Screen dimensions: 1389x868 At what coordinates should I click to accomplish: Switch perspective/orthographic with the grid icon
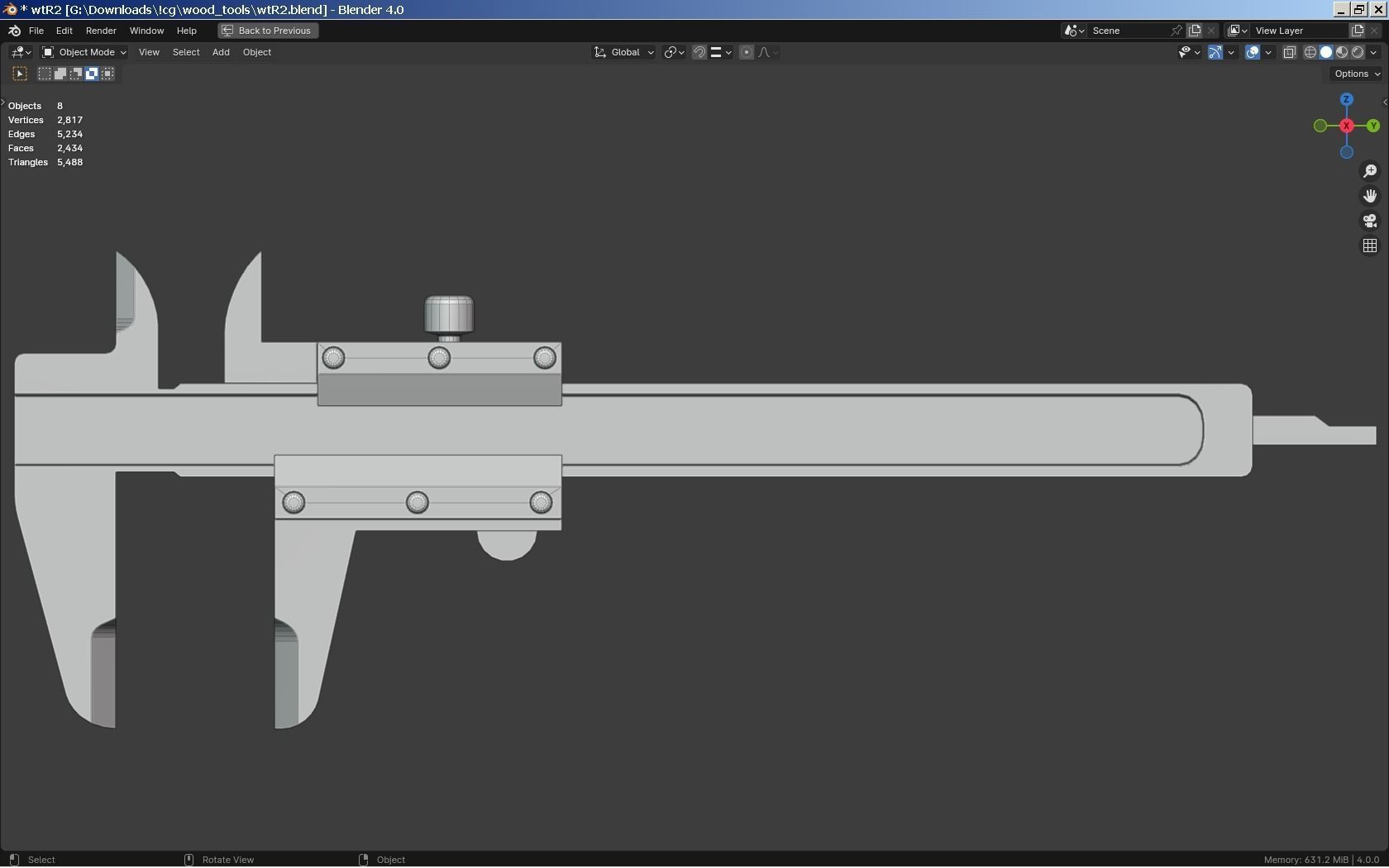pos(1370,246)
